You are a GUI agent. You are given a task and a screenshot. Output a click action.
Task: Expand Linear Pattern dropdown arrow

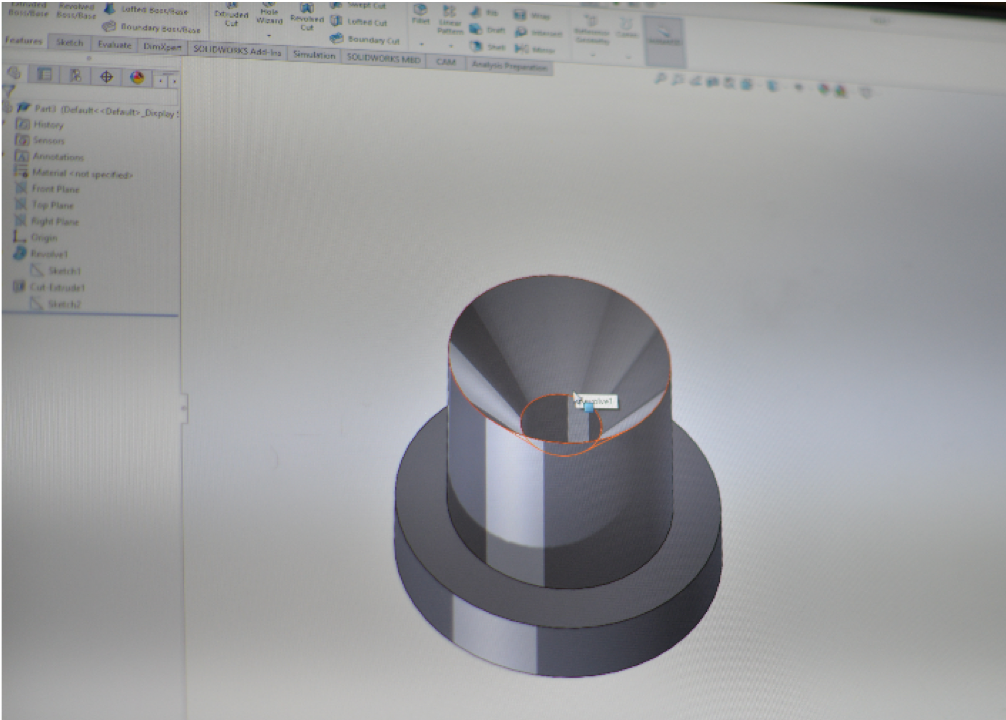tap(451, 46)
